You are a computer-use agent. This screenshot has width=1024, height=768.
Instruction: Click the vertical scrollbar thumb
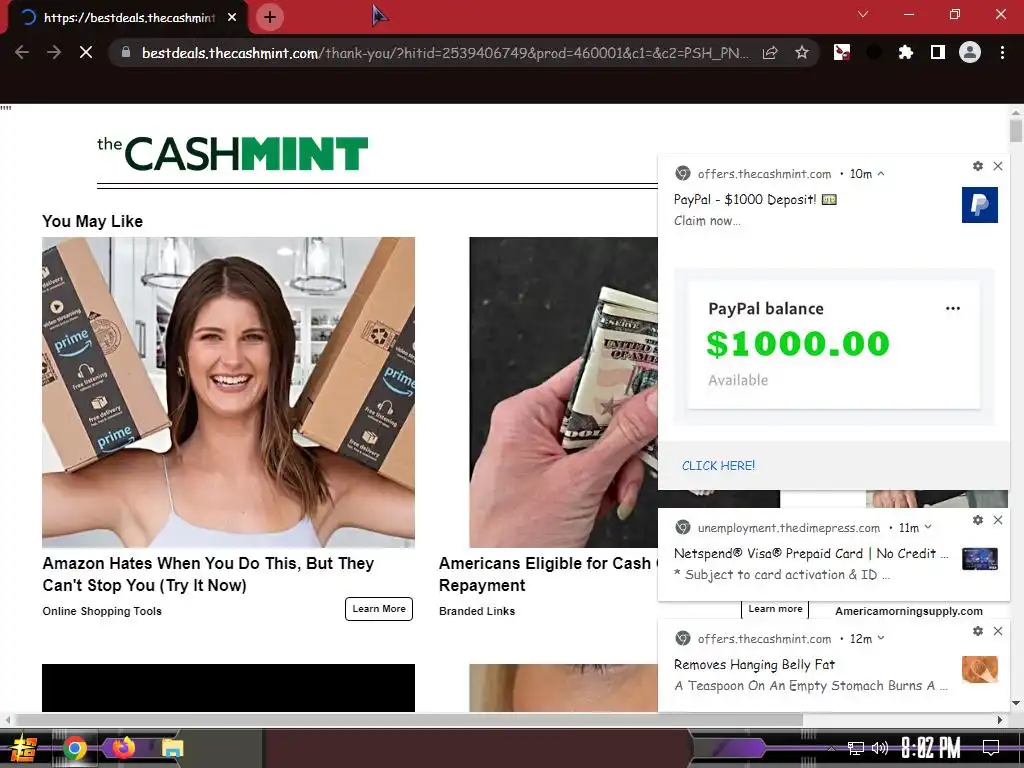tap(1016, 129)
